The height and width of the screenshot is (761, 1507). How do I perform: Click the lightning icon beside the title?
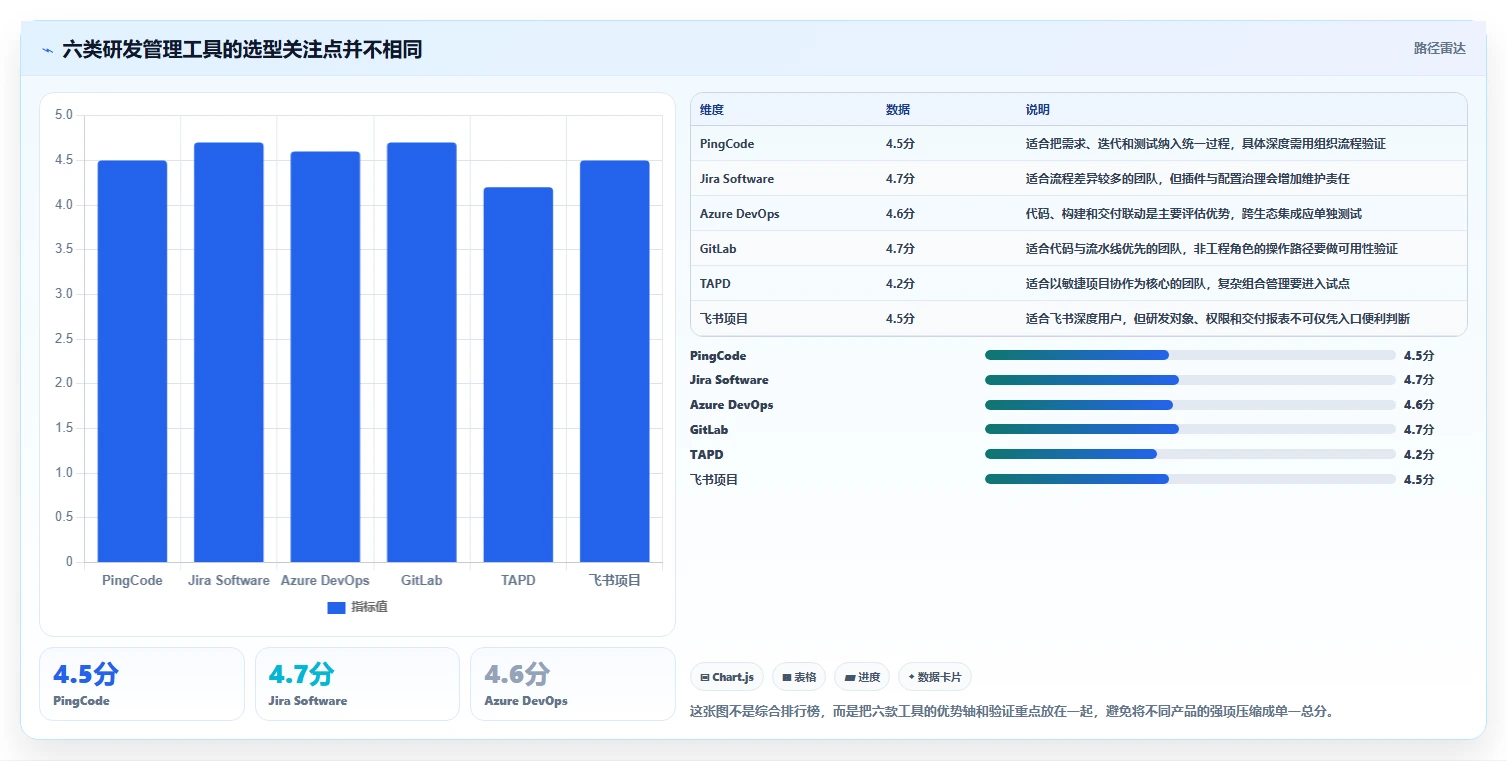pos(47,50)
